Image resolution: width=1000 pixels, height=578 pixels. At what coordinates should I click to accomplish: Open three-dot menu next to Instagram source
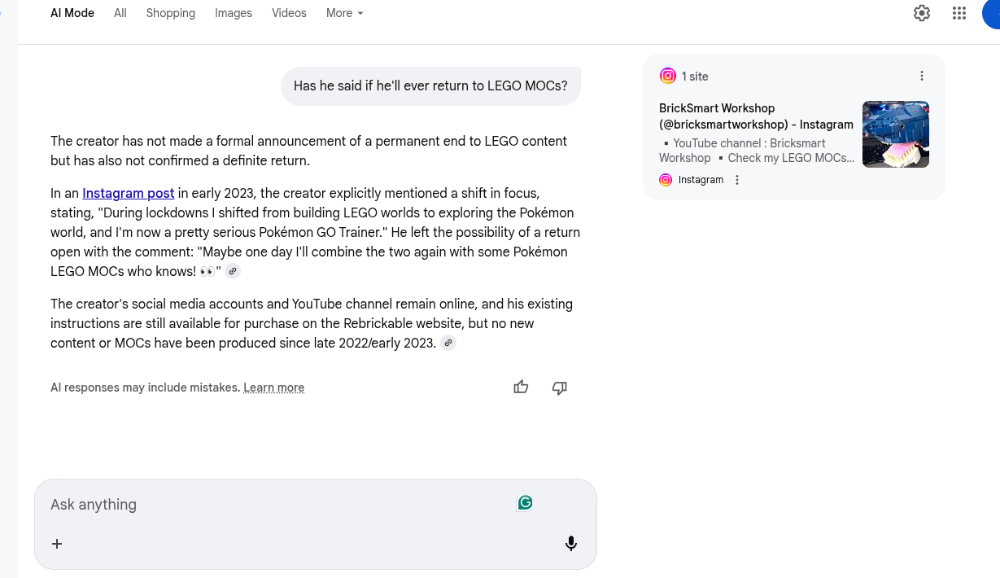737,180
